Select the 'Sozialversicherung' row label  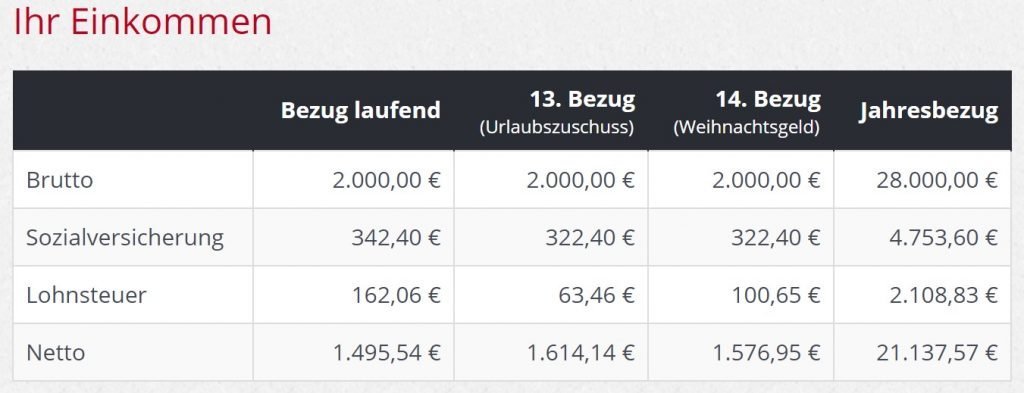pos(125,238)
